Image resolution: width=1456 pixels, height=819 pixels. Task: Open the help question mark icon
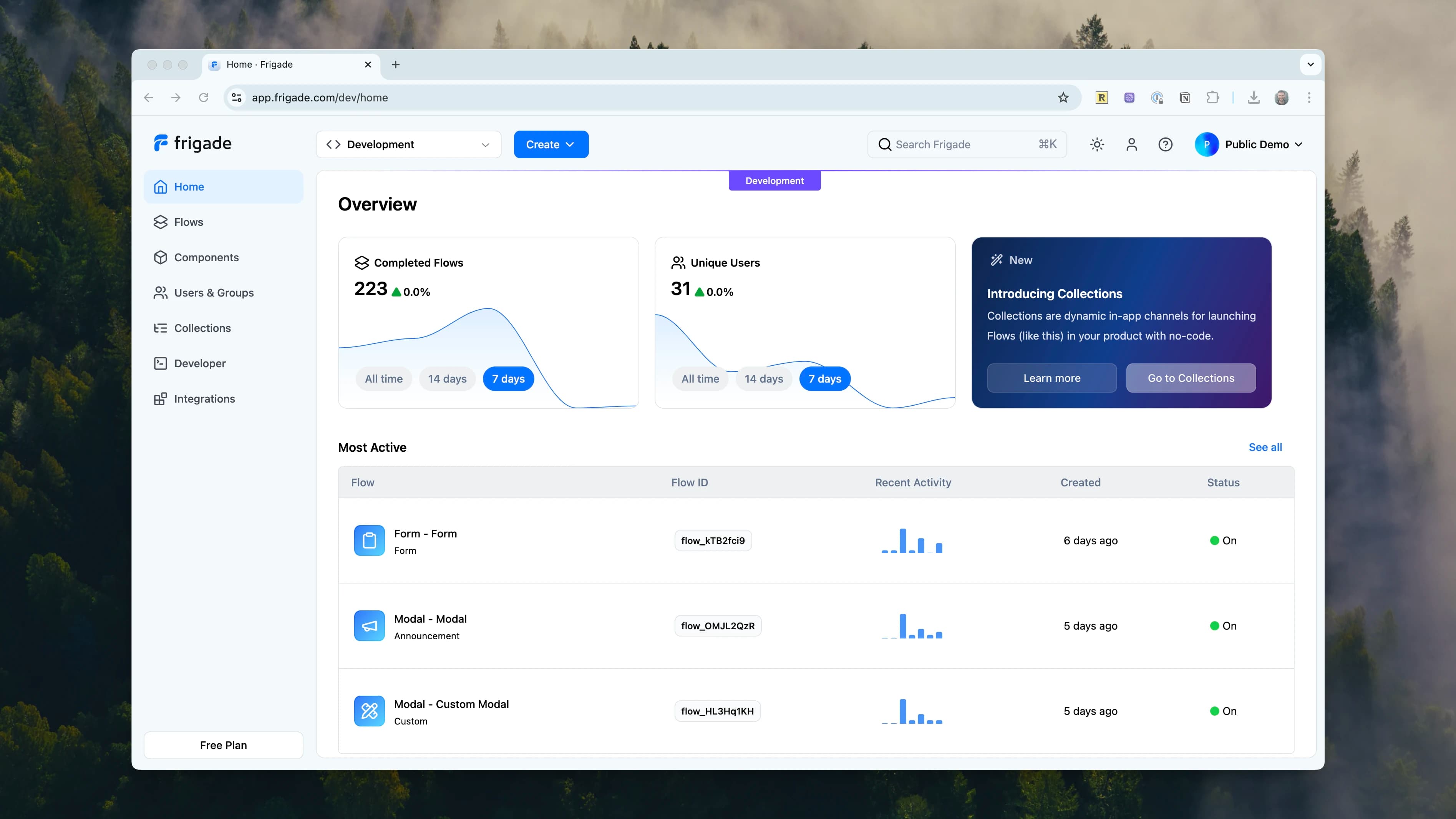tap(1166, 145)
